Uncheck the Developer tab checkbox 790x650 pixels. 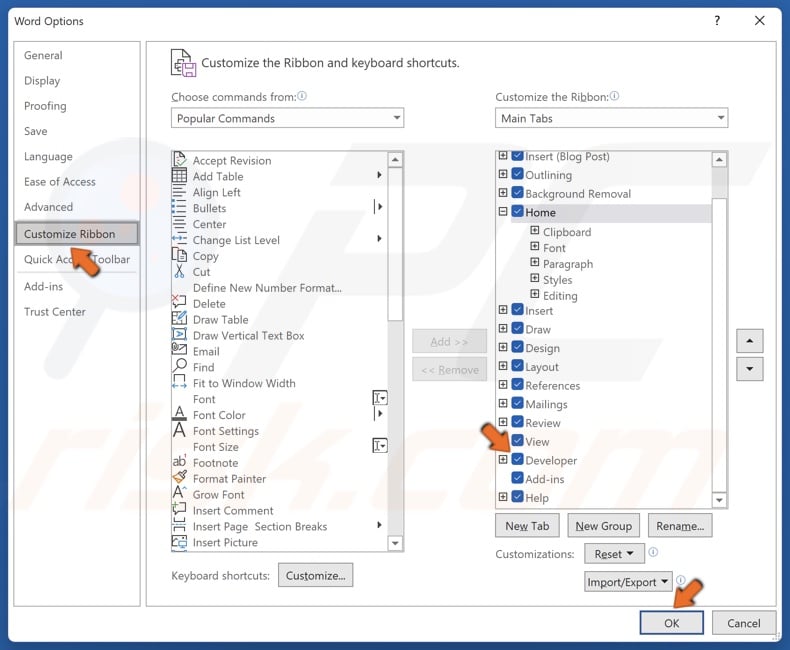coord(517,459)
